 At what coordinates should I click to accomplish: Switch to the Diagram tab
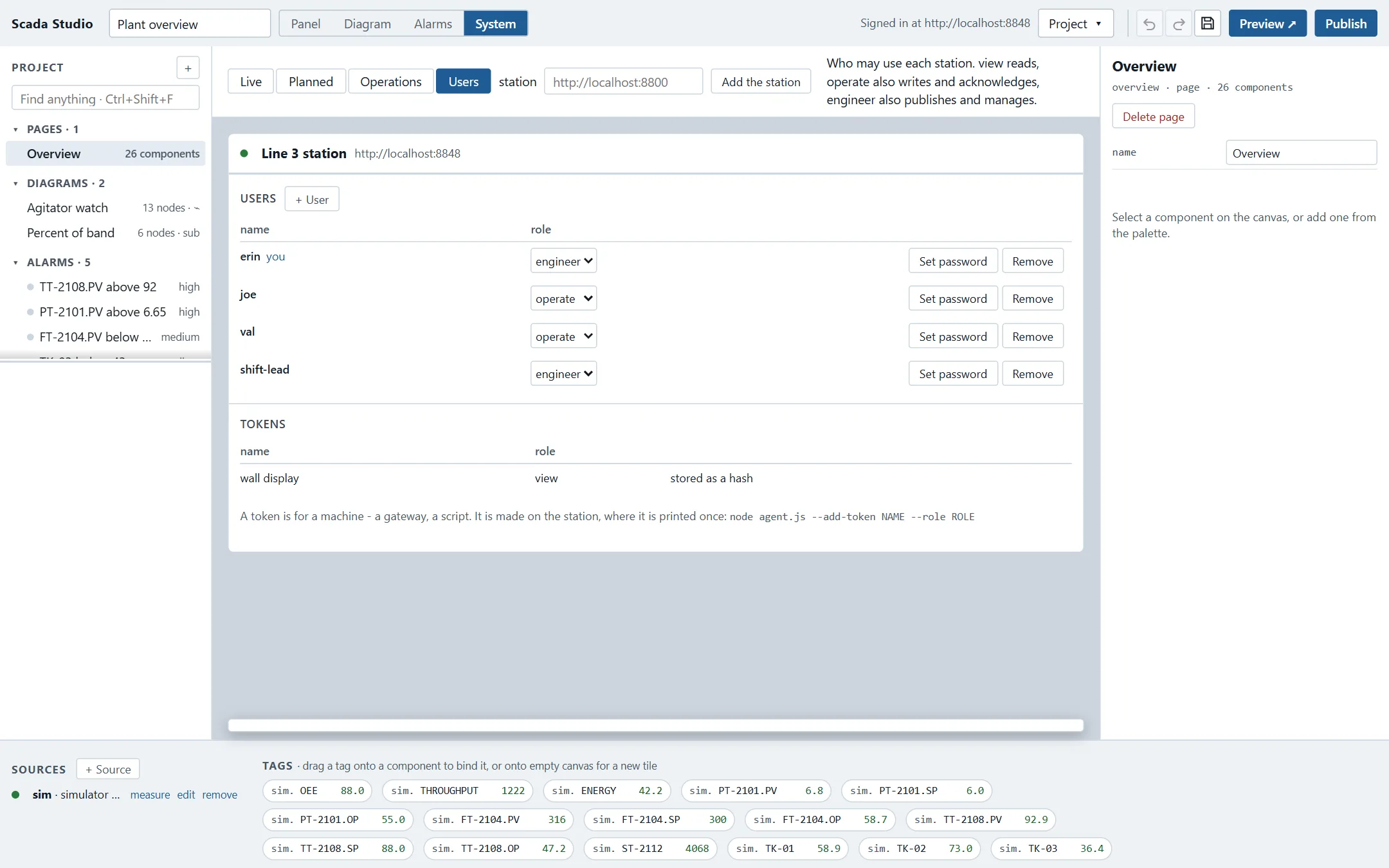tap(367, 24)
